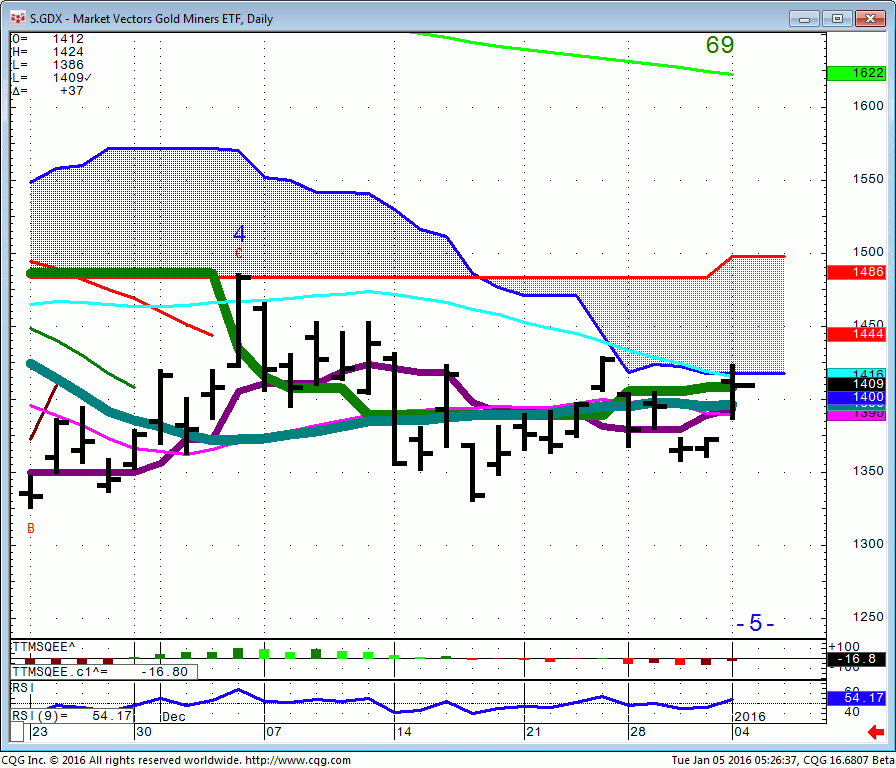This screenshot has height=768, width=896.
Task: Click the green 1622 price tag
Action: click(856, 73)
